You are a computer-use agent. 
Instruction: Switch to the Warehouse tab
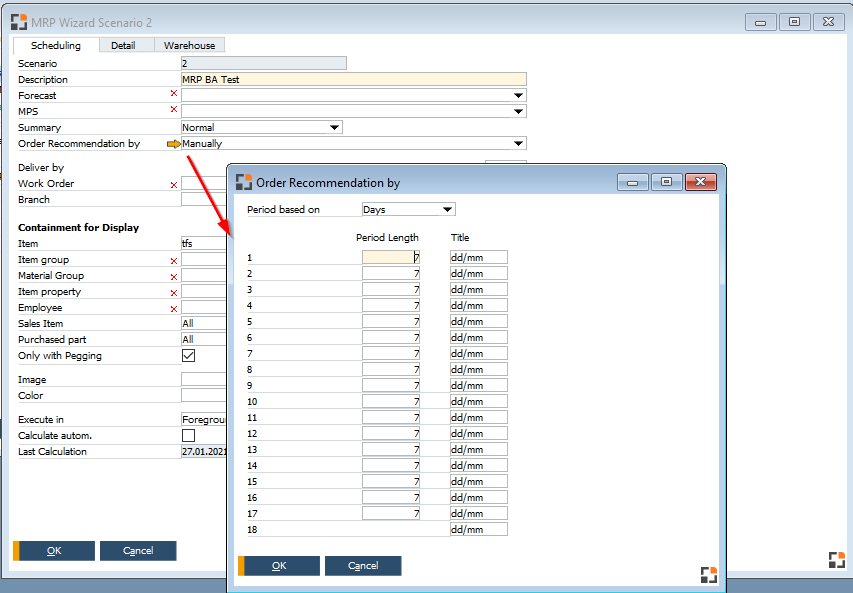tap(189, 45)
